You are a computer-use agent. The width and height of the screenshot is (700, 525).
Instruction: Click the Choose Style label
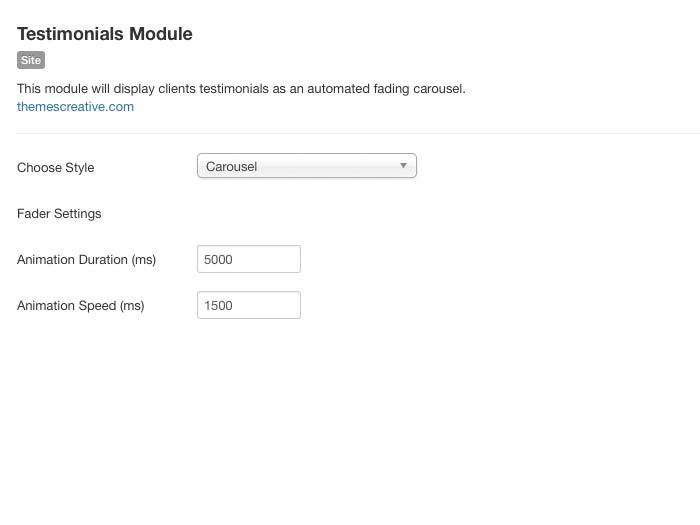coord(55,168)
